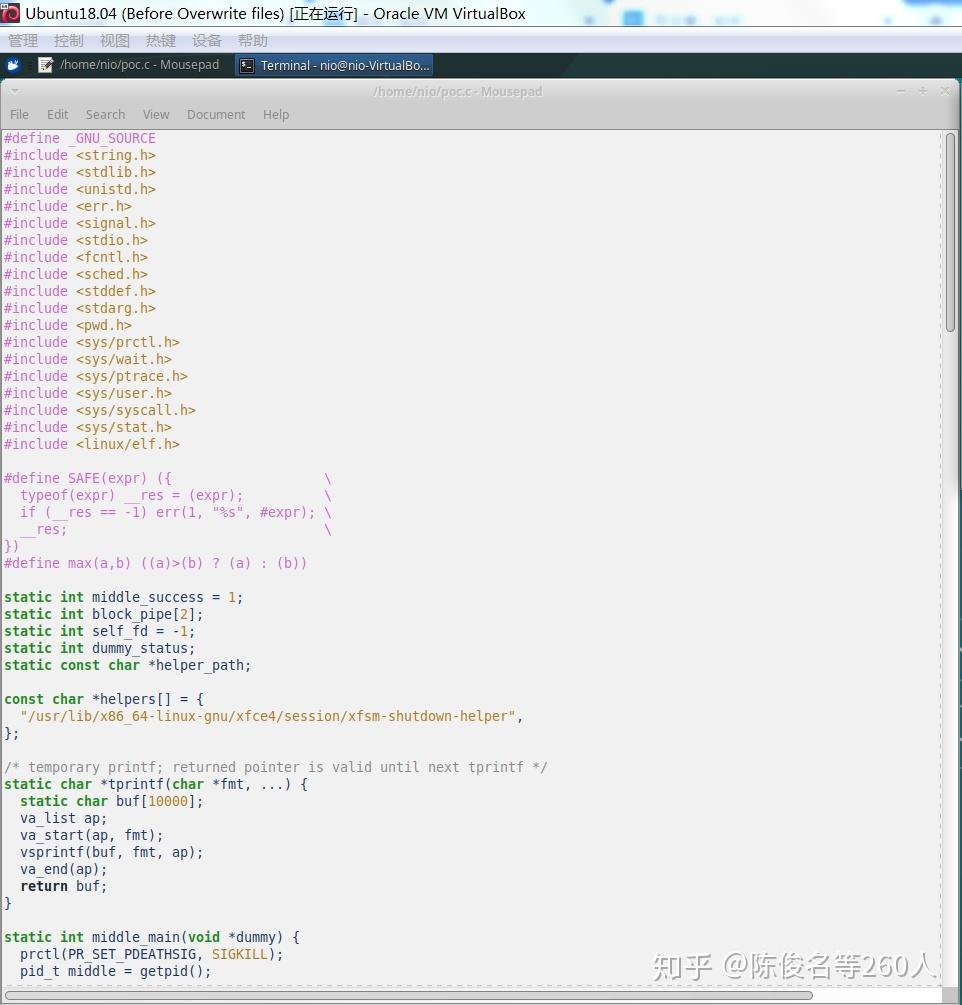Click '#define max(a,b)' line

156,563
